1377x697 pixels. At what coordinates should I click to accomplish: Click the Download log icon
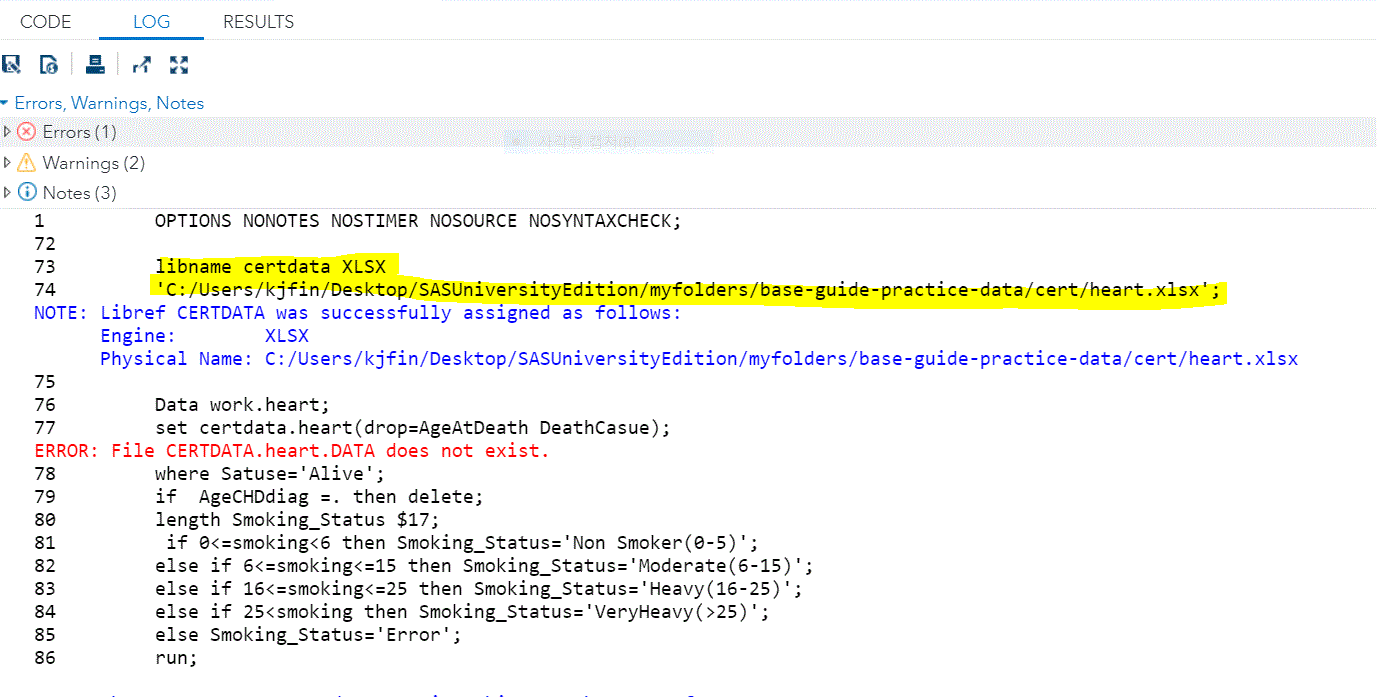[48, 64]
